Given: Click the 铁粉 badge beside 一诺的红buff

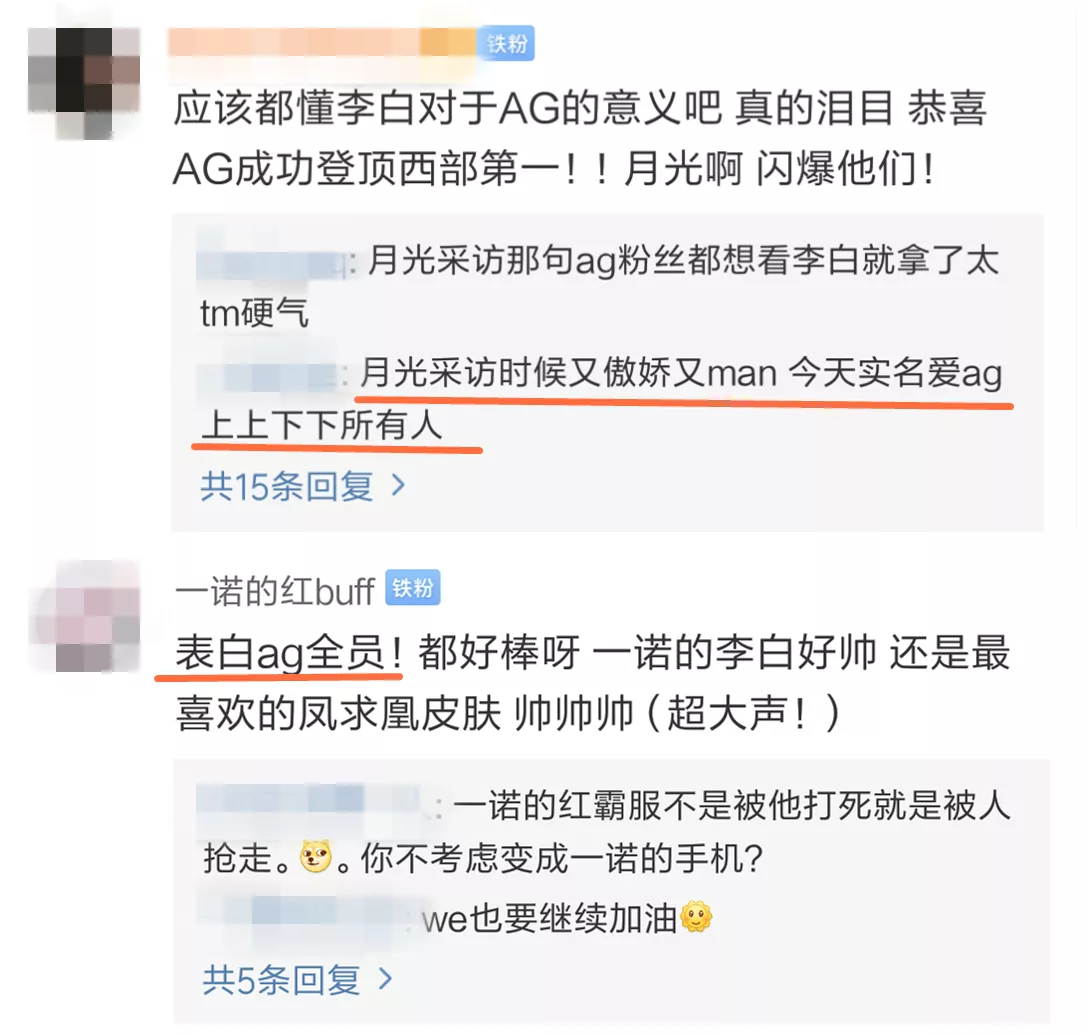Looking at the screenshot, I should click(x=413, y=588).
